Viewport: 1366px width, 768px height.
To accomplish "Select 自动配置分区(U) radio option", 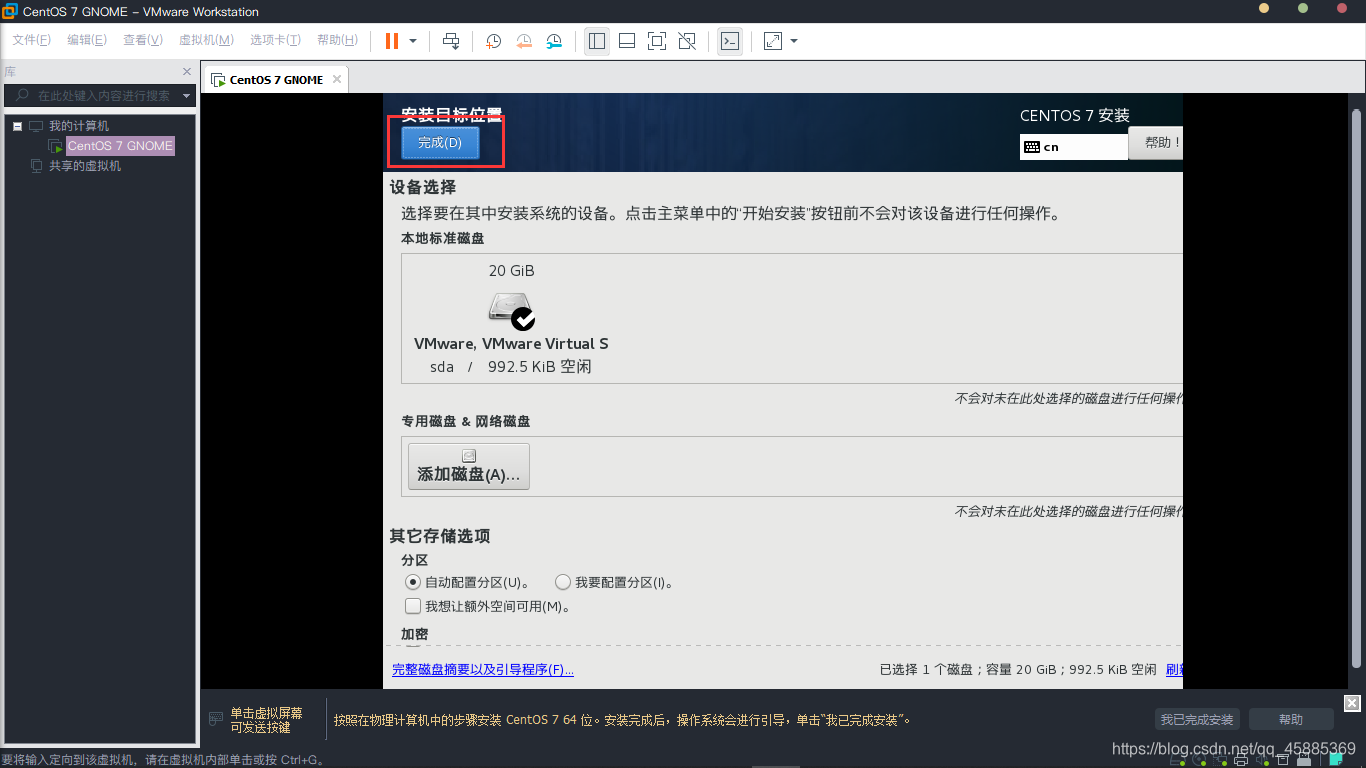I will tap(412, 582).
